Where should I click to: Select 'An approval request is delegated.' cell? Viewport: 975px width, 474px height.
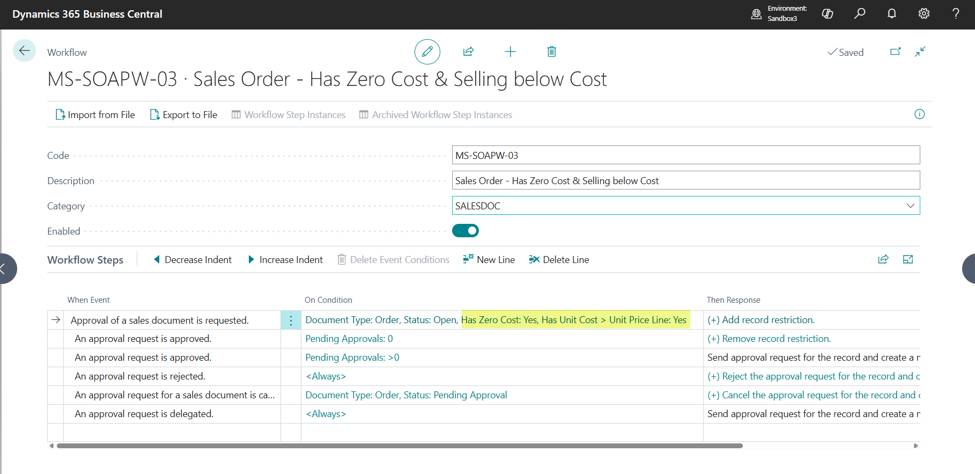(x=172, y=414)
